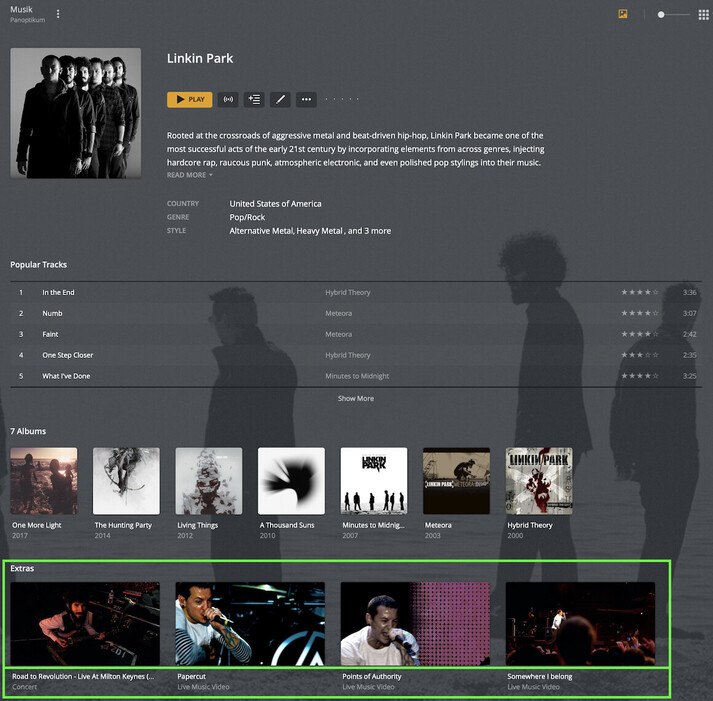Rate What I've Done with the stars
The width and height of the screenshot is (713, 701).
pyautogui.click(x=640, y=376)
